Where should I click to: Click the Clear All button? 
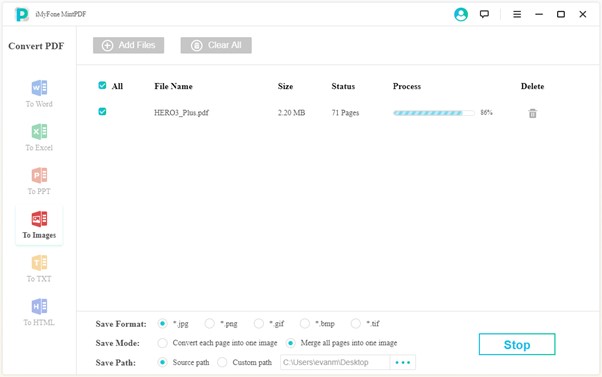point(216,45)
